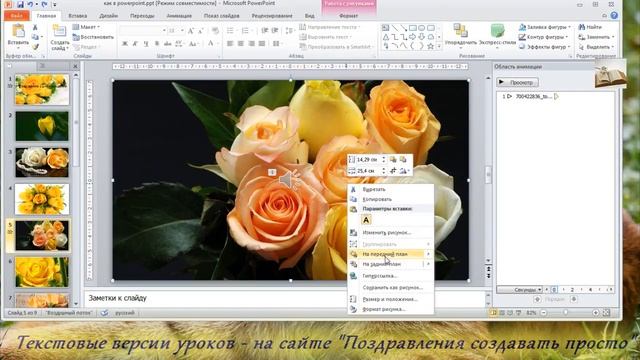Open the Эффекты фигур (Shape Effects) dropdown
The height and width of the screenshot is (360, 640).
545,47
